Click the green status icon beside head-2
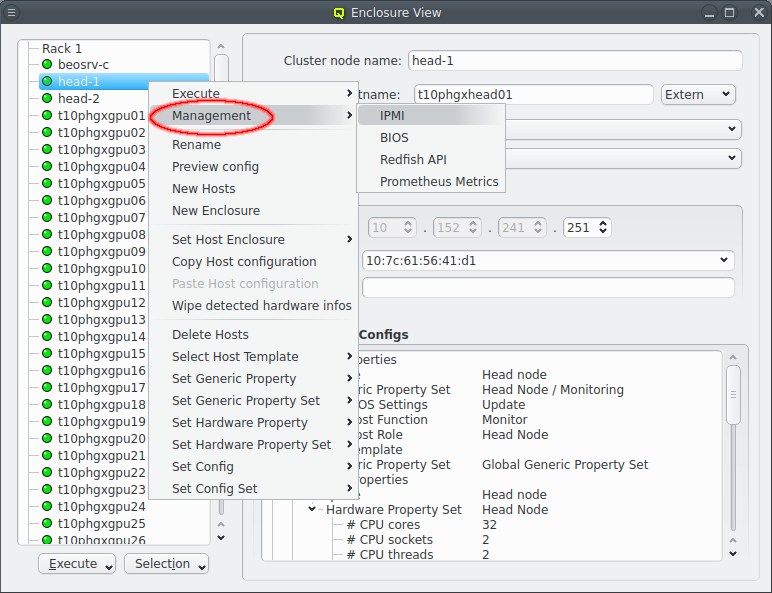Screen dimensions: 772x593 coord(47,99)
